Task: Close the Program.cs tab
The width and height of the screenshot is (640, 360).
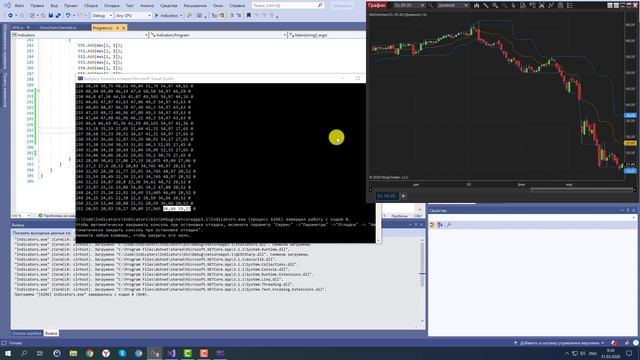Action: 124,28
